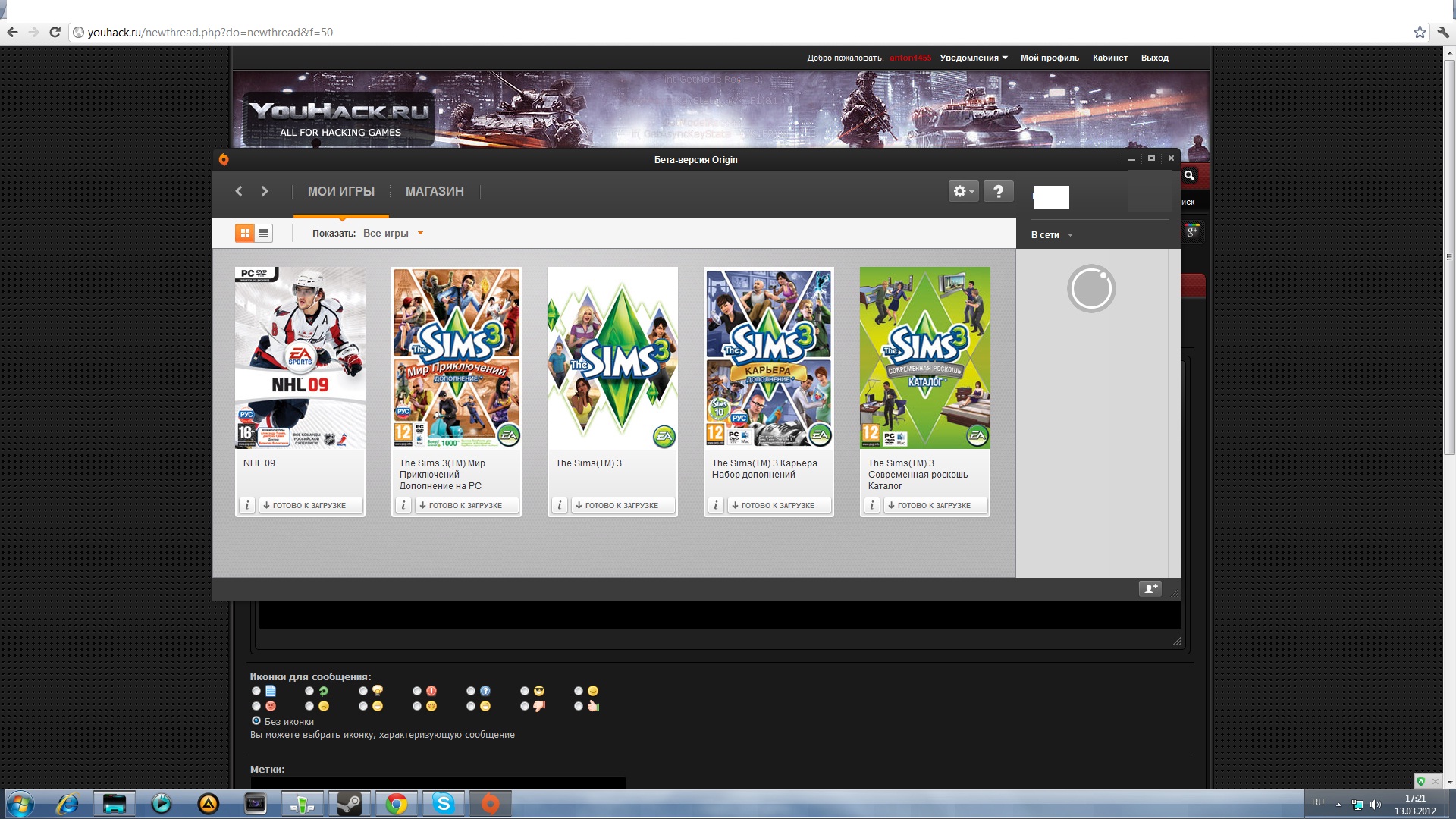Switch Origin library to list view
1456x819 pixels.
click(x=264, y=234)
